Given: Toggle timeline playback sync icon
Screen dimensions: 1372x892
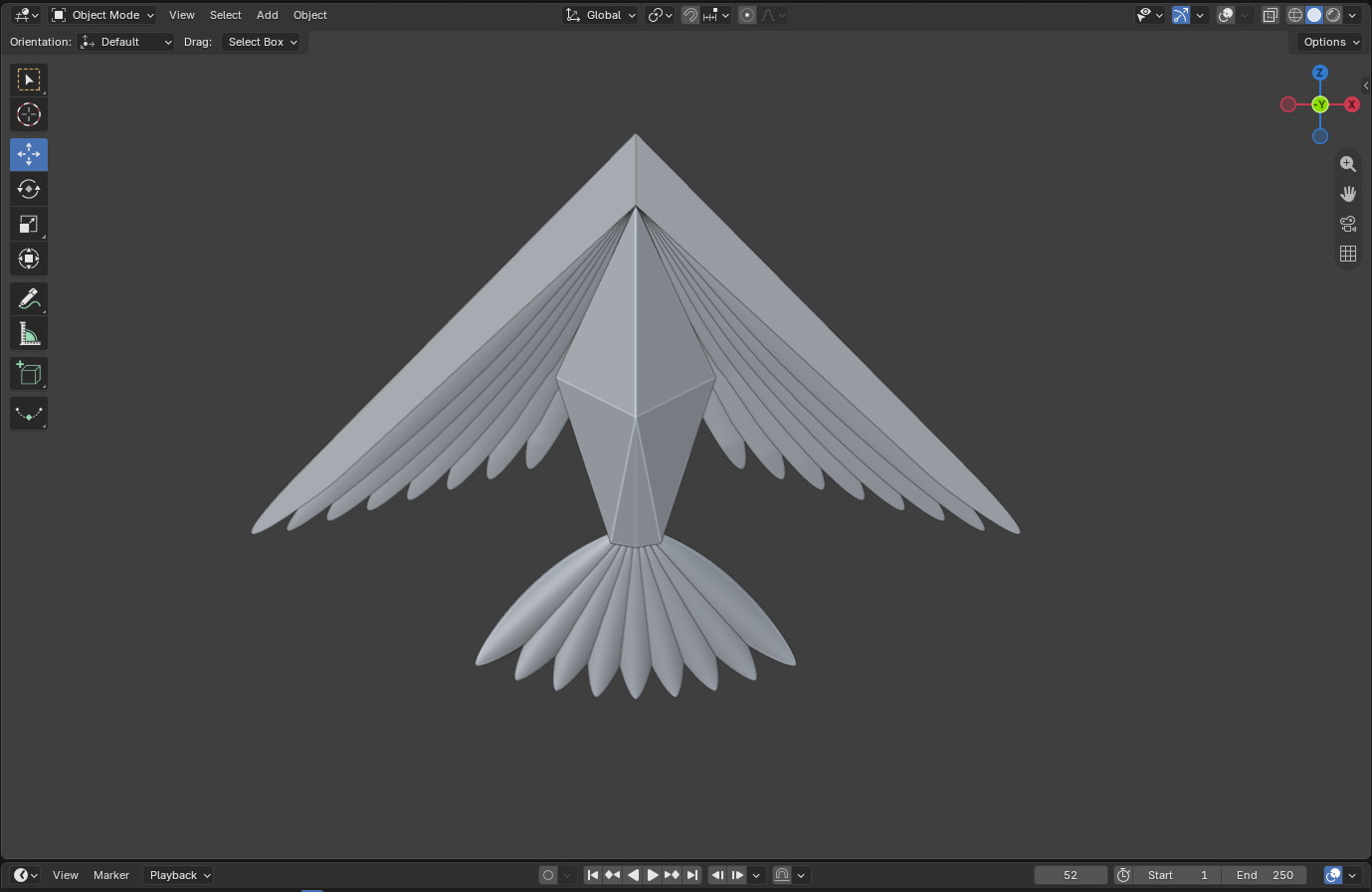Looking at the screenshot, I should (782, 875).
